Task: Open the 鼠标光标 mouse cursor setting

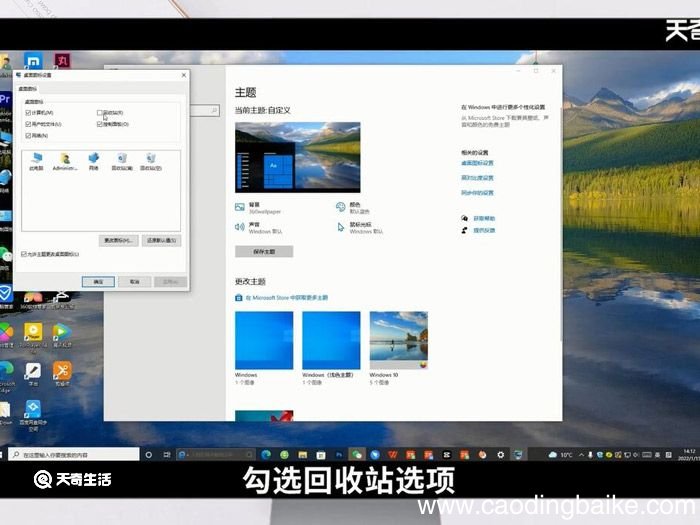Action: click(x=341, y=227)
